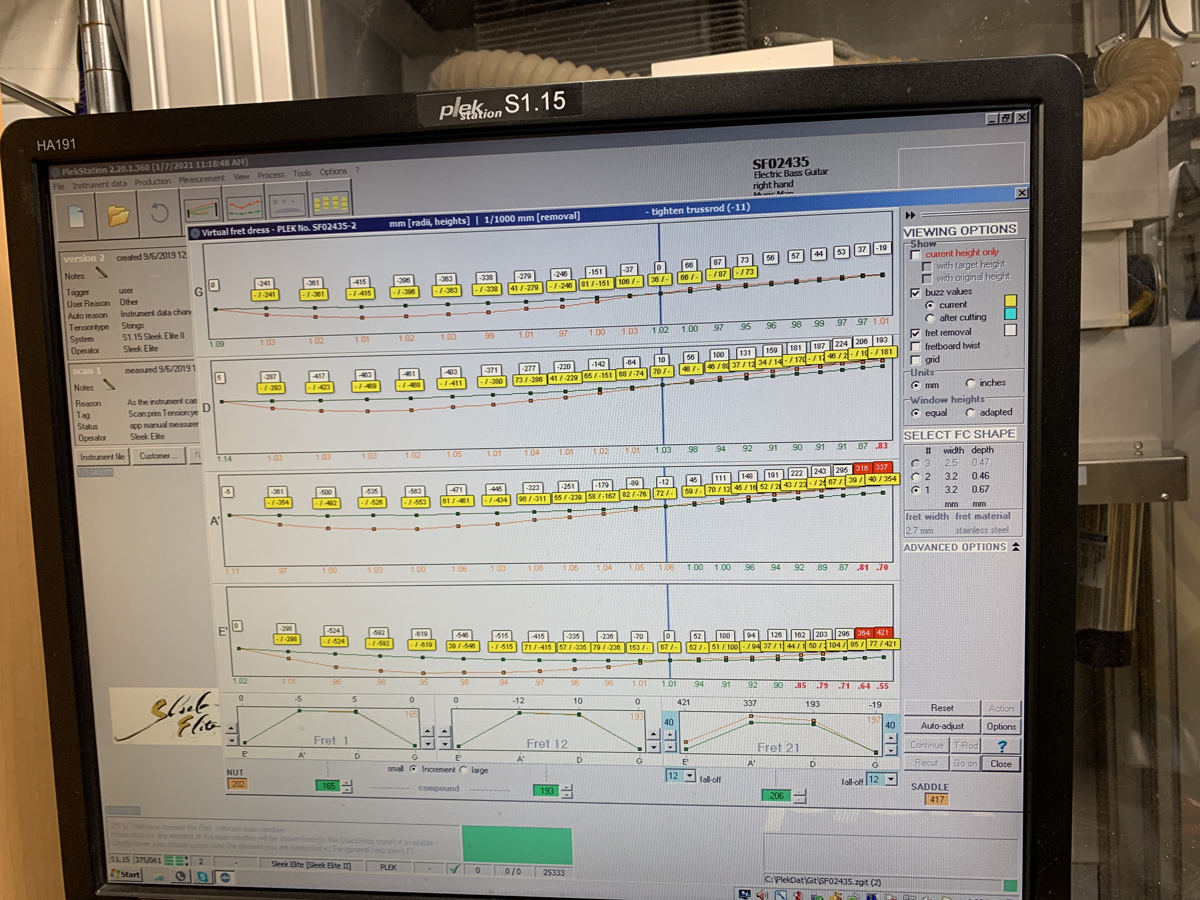The width and height of the screenshot is (1200, 900).
Task: Select FC shape 1 radio button
Action: [x=915, y=489]
